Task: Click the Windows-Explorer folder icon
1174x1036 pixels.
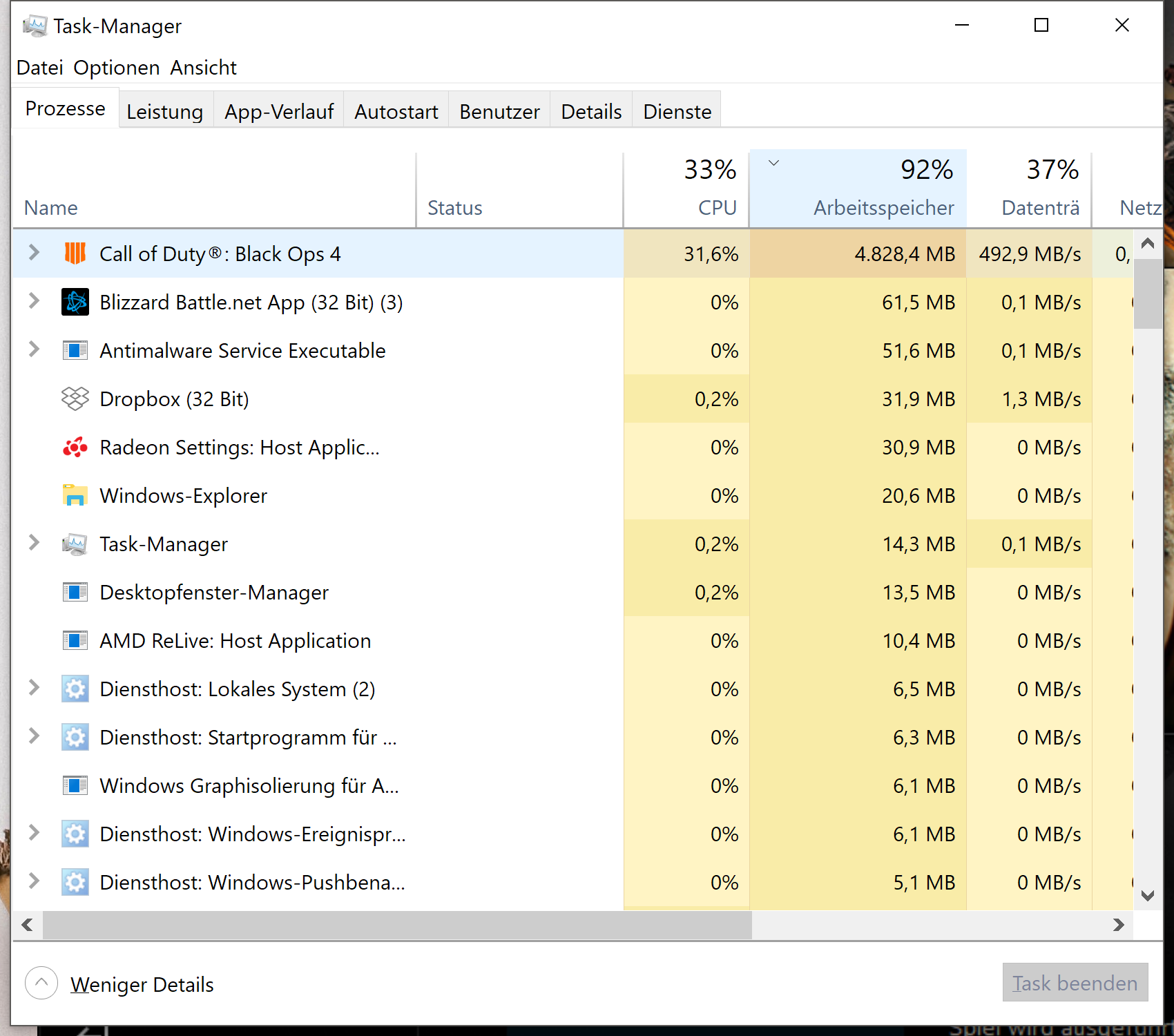Action: pos(76,495)
